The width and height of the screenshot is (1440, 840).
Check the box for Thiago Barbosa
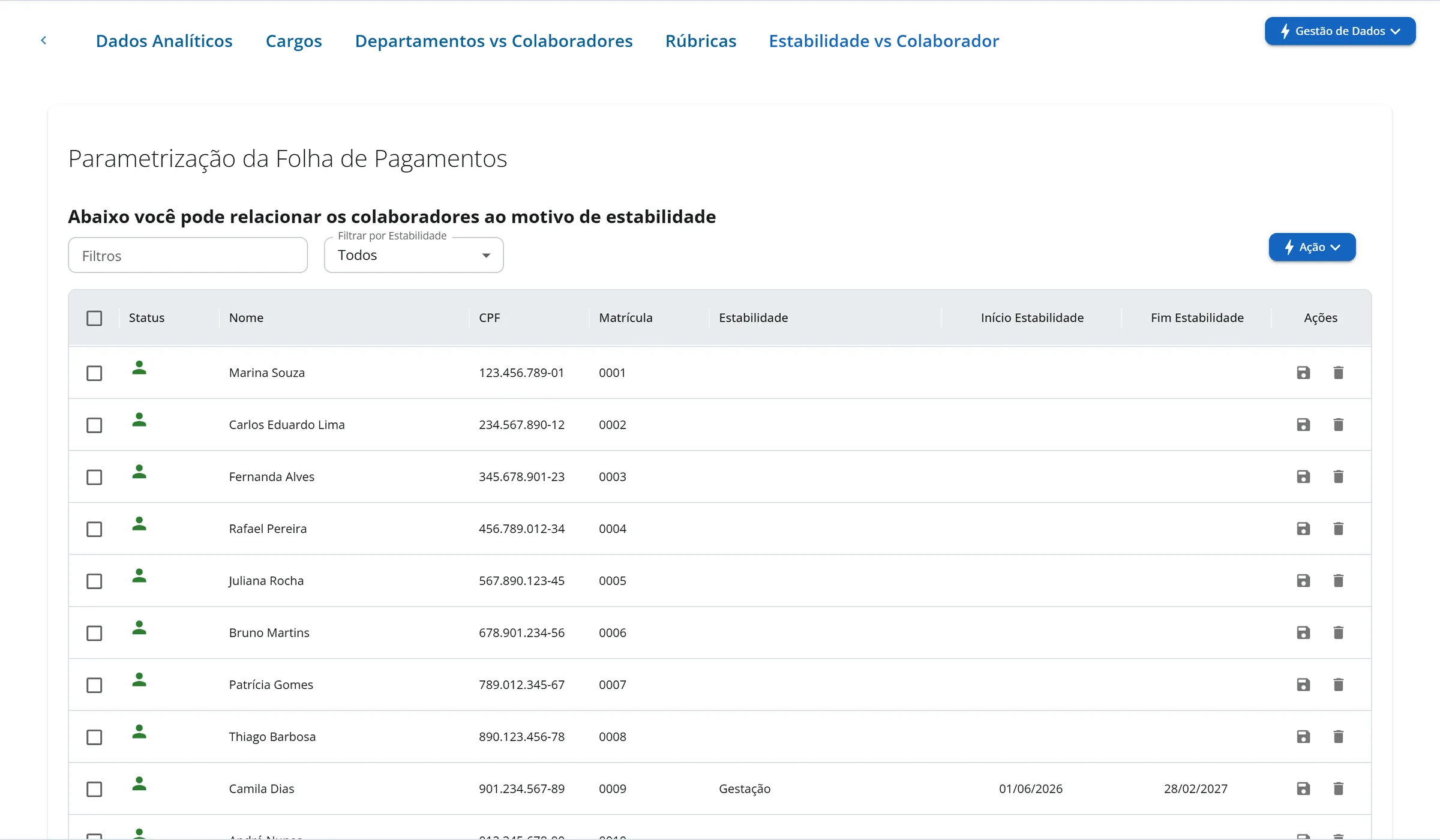(x=94, y=737)
